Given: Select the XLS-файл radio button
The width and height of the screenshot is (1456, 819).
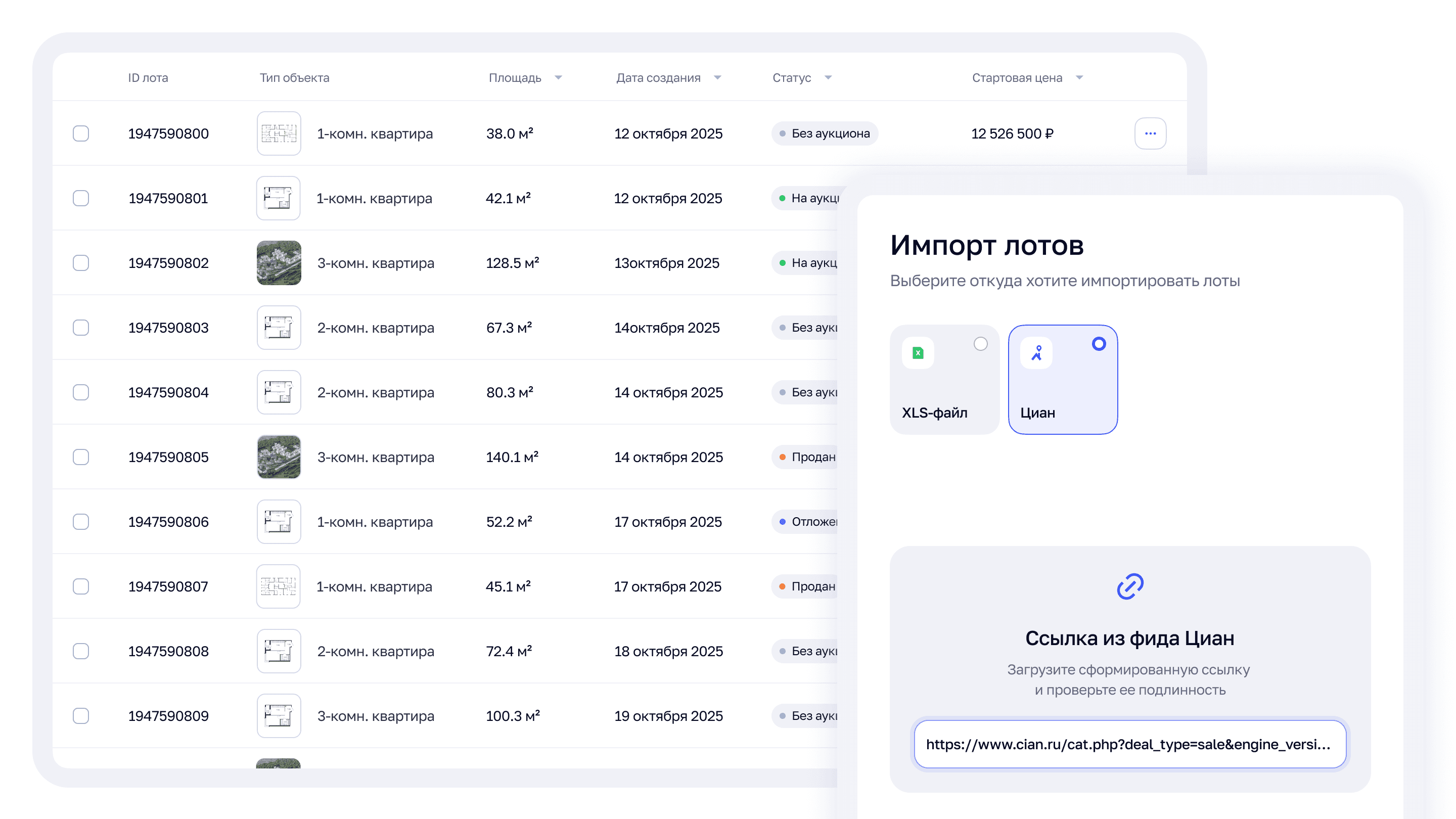Looking at the screenshot, I should coord(980,344).
